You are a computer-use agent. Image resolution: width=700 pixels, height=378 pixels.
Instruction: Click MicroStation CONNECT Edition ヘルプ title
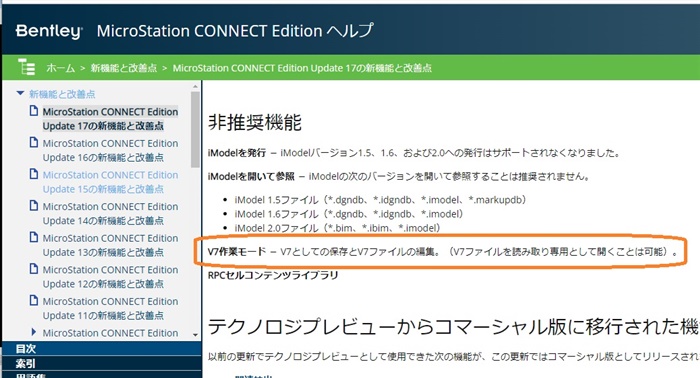pyautogui.click(x=235, y=31)
